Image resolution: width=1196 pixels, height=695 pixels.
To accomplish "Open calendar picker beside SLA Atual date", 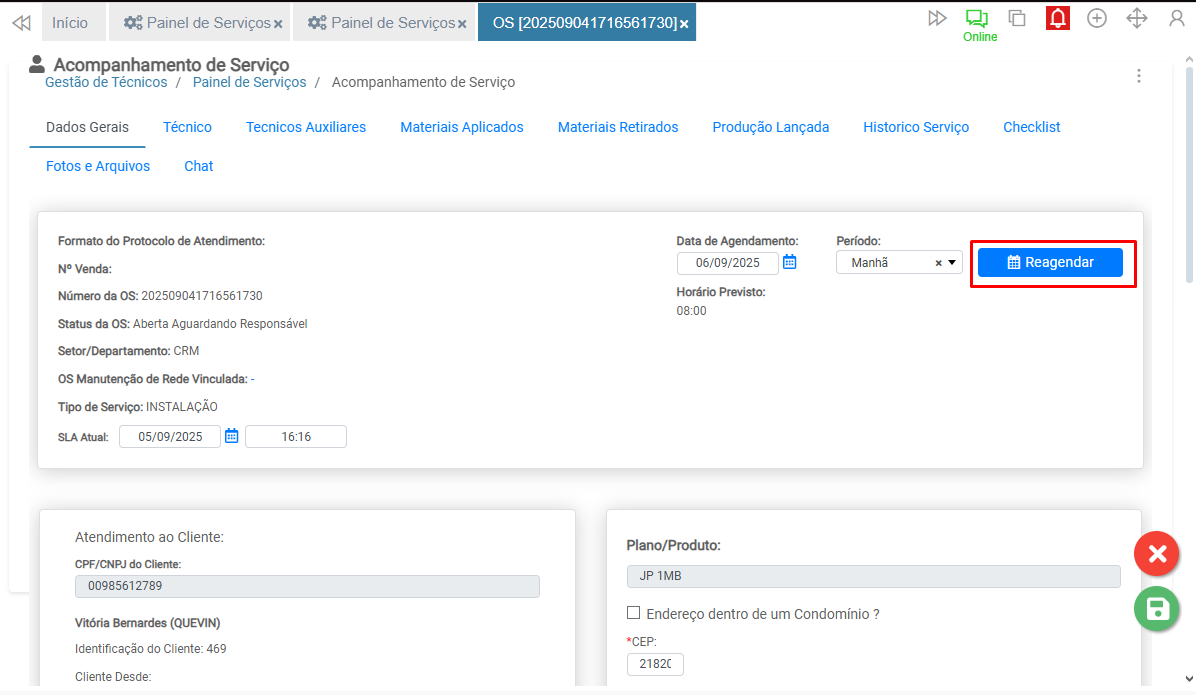I will point(232,436).
